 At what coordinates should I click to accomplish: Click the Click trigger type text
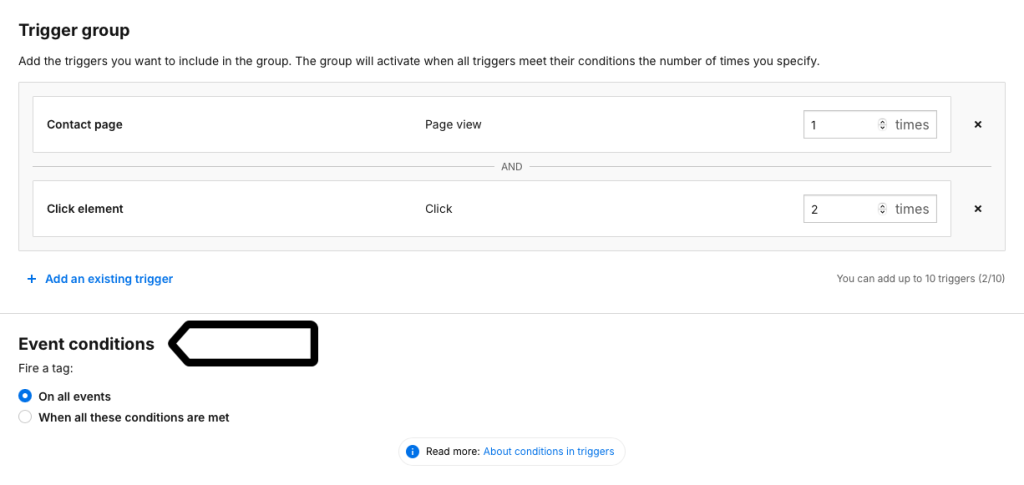[x=439, y=210]
